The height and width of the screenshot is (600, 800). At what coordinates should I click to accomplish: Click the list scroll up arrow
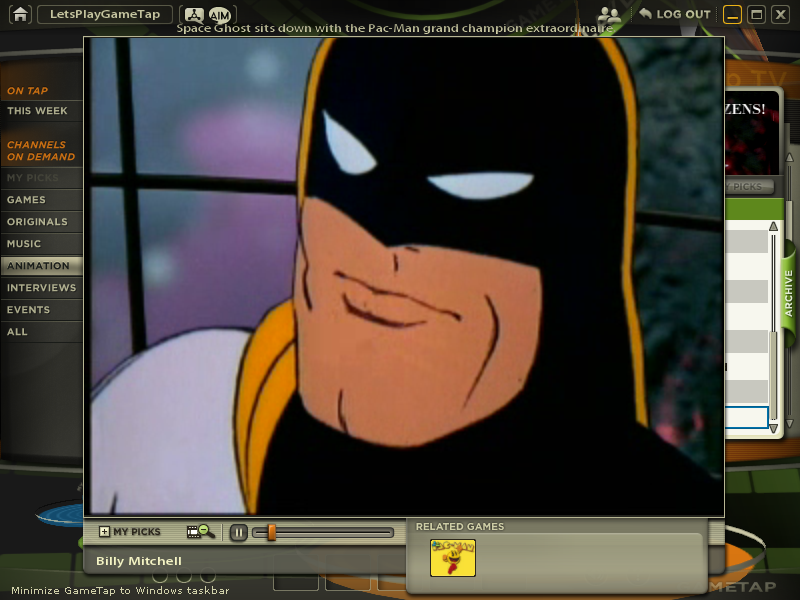coord(773,226)
